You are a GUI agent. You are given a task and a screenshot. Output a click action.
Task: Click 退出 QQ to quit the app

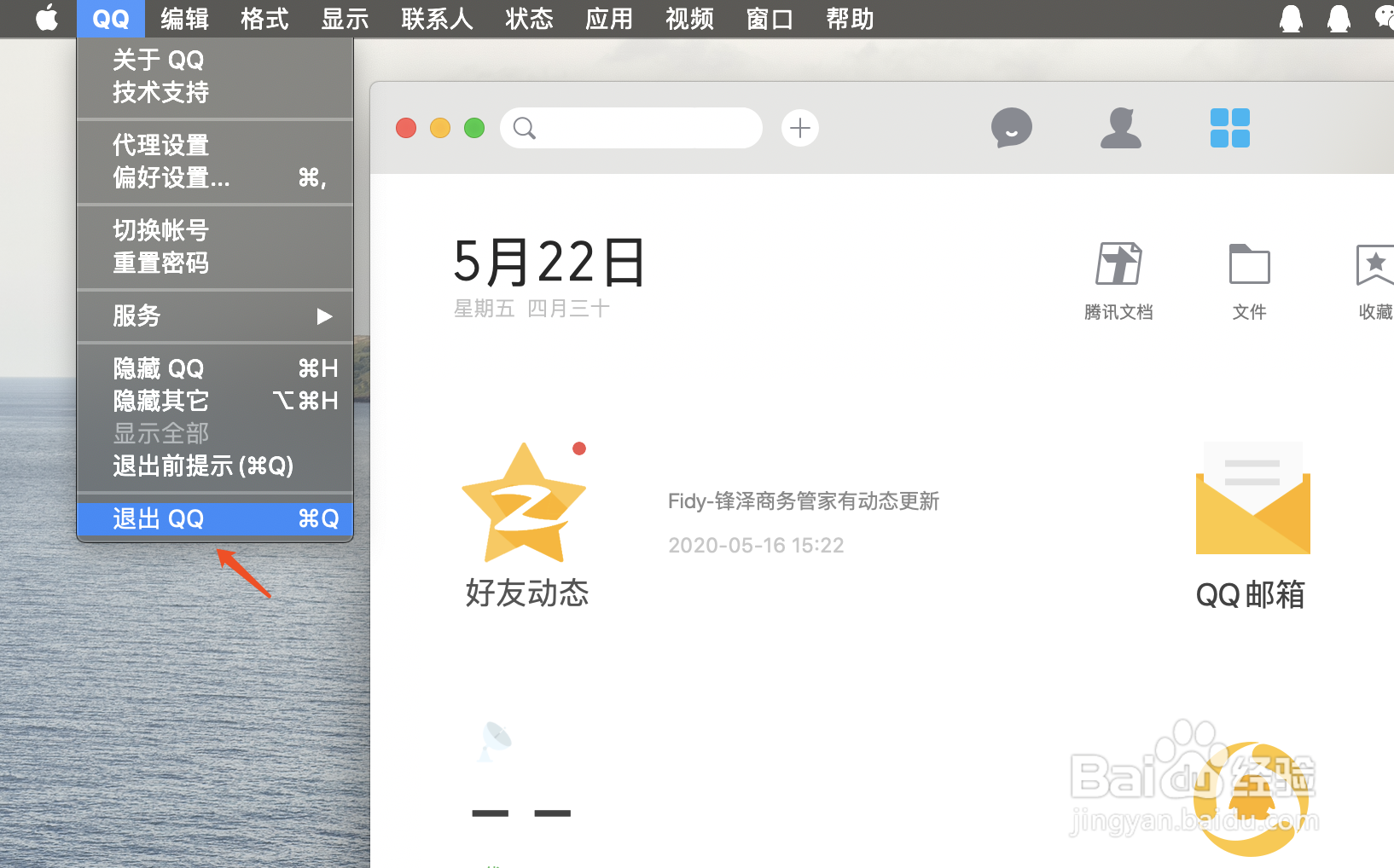click(159, 518)
